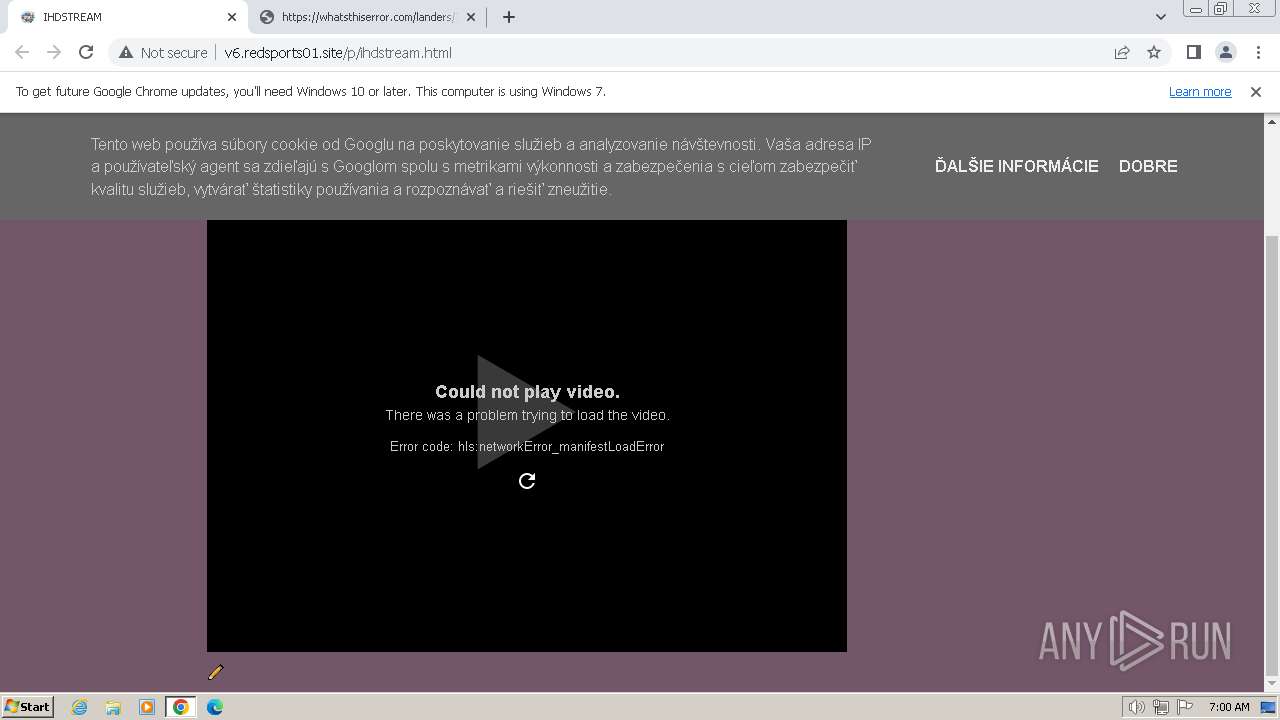Open the Windows Start menu
1280x720 pixels.
[27, 707]
